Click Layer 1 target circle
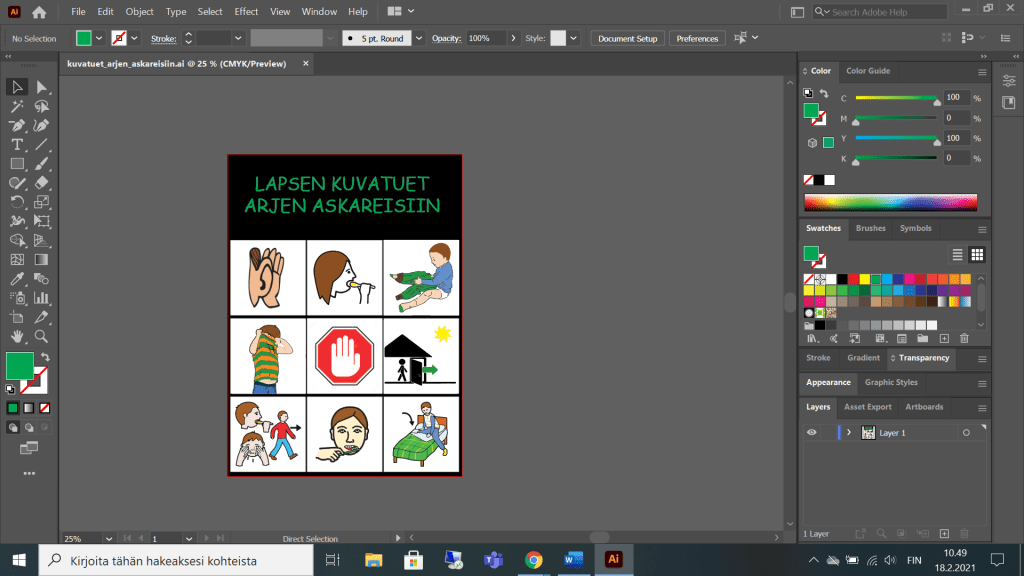 (x=966, y=433)
